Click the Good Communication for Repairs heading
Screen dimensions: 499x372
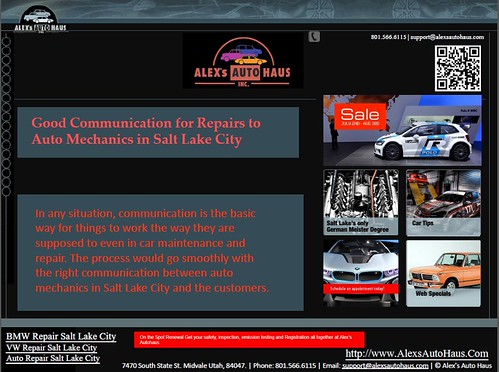(146, 131)
